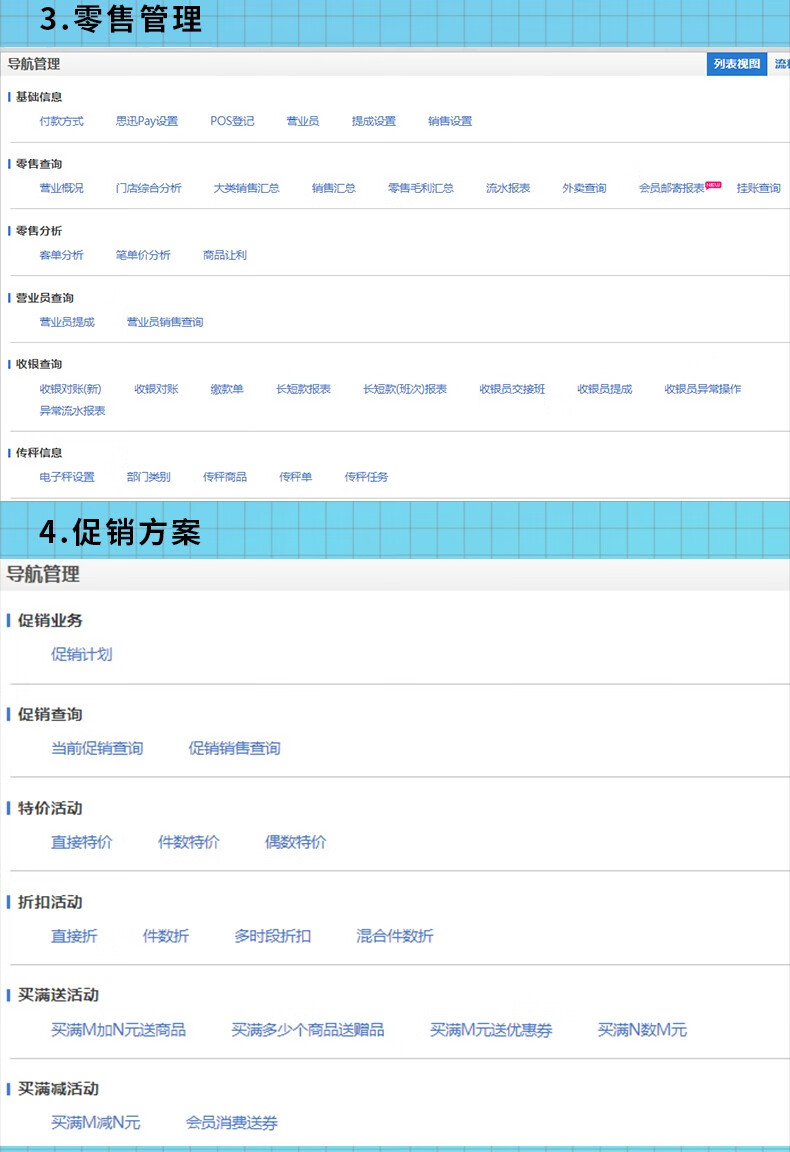Viewport: 790px width, 1152px height.
Task: Open the 付款方式 link
Action: pyautogui.click(x=61, y=121)
